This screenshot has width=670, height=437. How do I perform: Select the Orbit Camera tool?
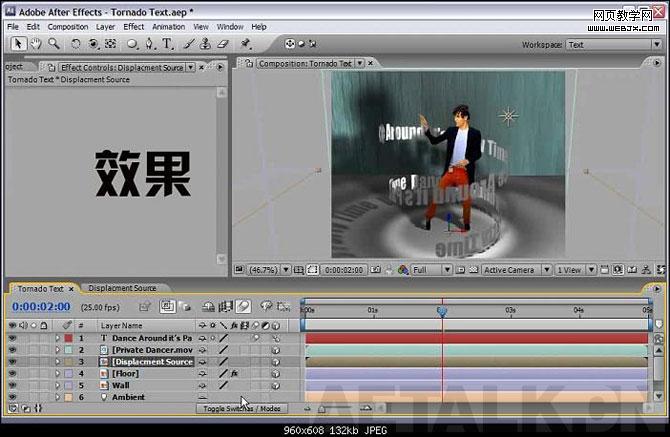tap(93, 44)
